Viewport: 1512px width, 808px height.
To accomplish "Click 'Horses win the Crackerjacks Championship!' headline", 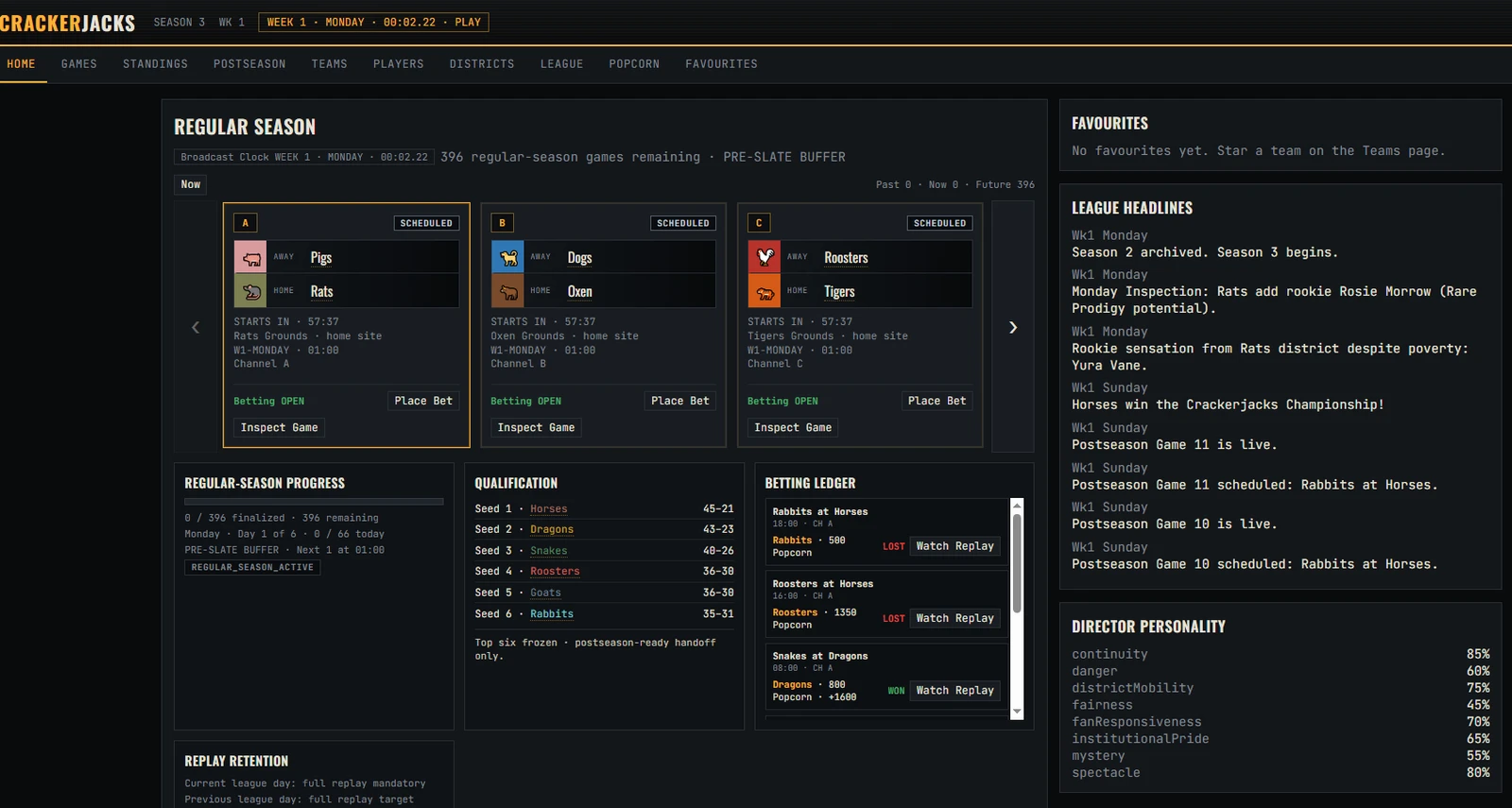I will (x=1228, y=404).
